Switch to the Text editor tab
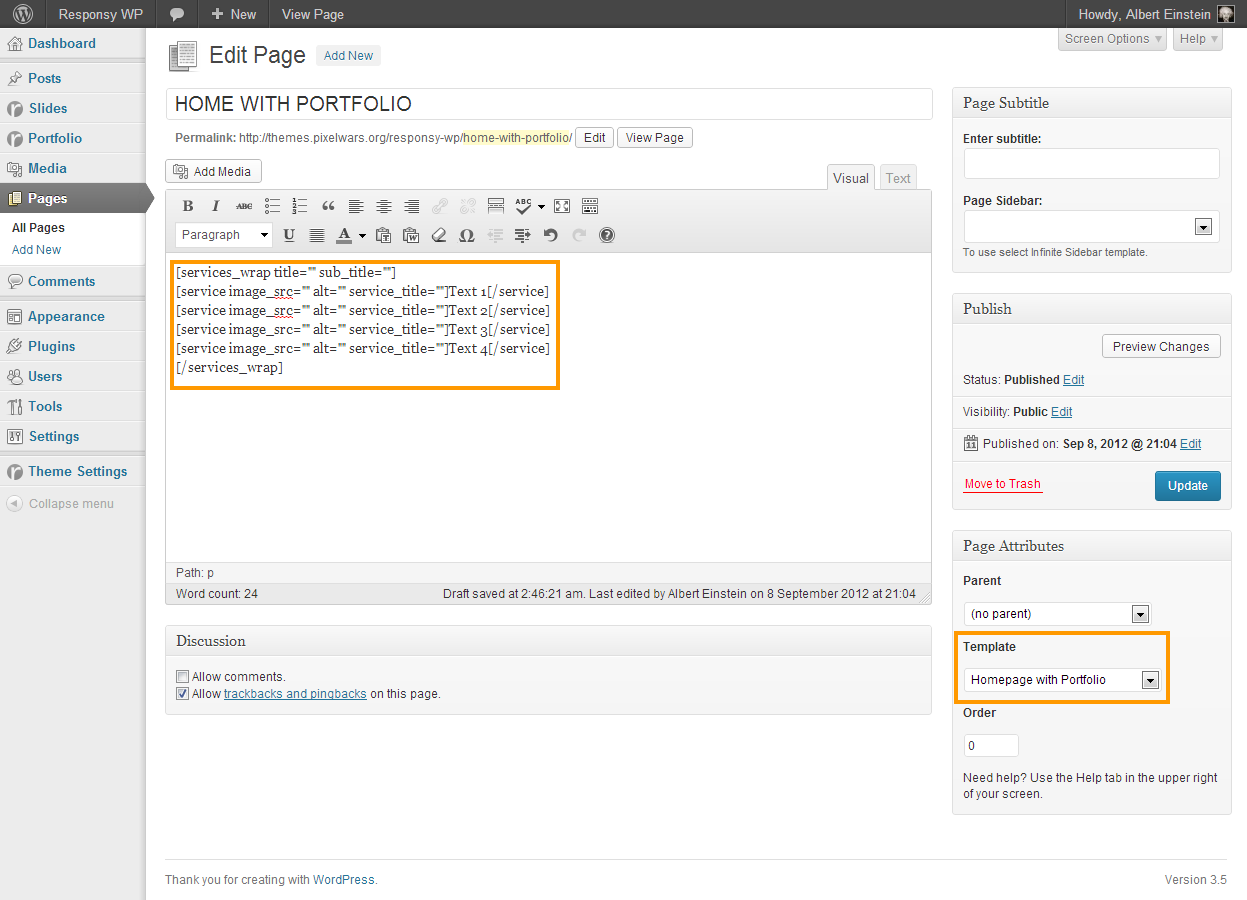This screenshot has height=900, width=1247. click(898, 178)
